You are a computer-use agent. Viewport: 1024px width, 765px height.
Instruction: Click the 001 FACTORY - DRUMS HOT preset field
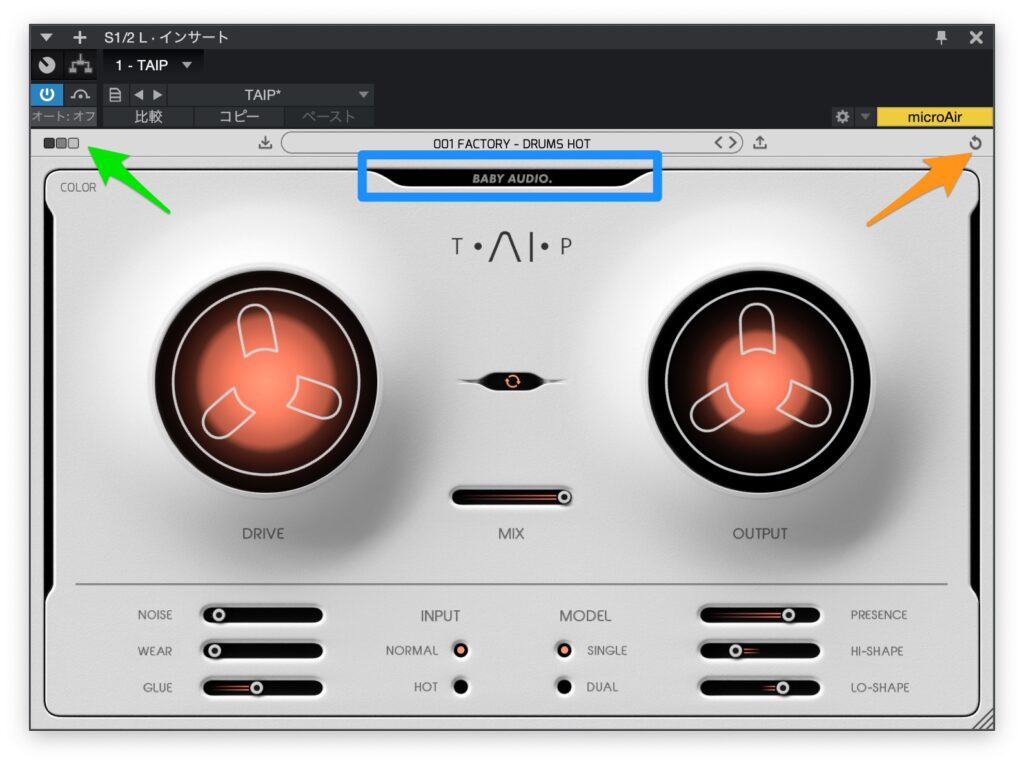511,143
